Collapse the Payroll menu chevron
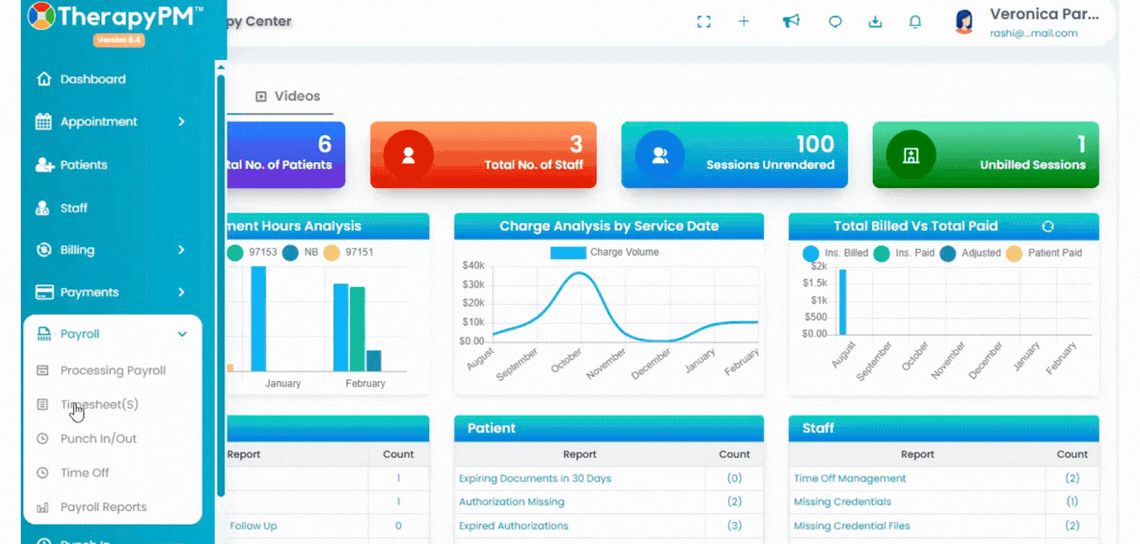1140x544 pixels. (x=182, y=335)
